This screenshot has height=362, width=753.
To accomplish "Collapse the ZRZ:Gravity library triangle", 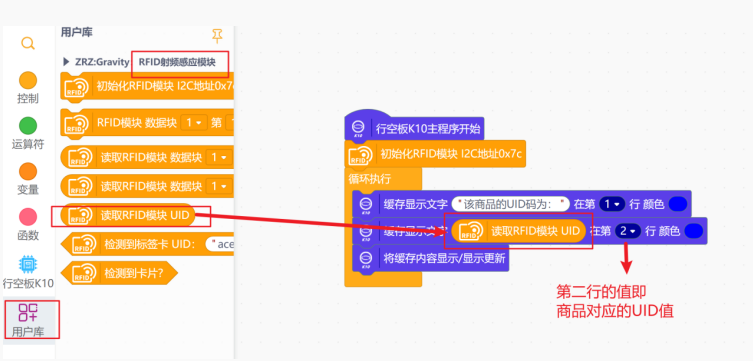I will (x=66, y=62).
